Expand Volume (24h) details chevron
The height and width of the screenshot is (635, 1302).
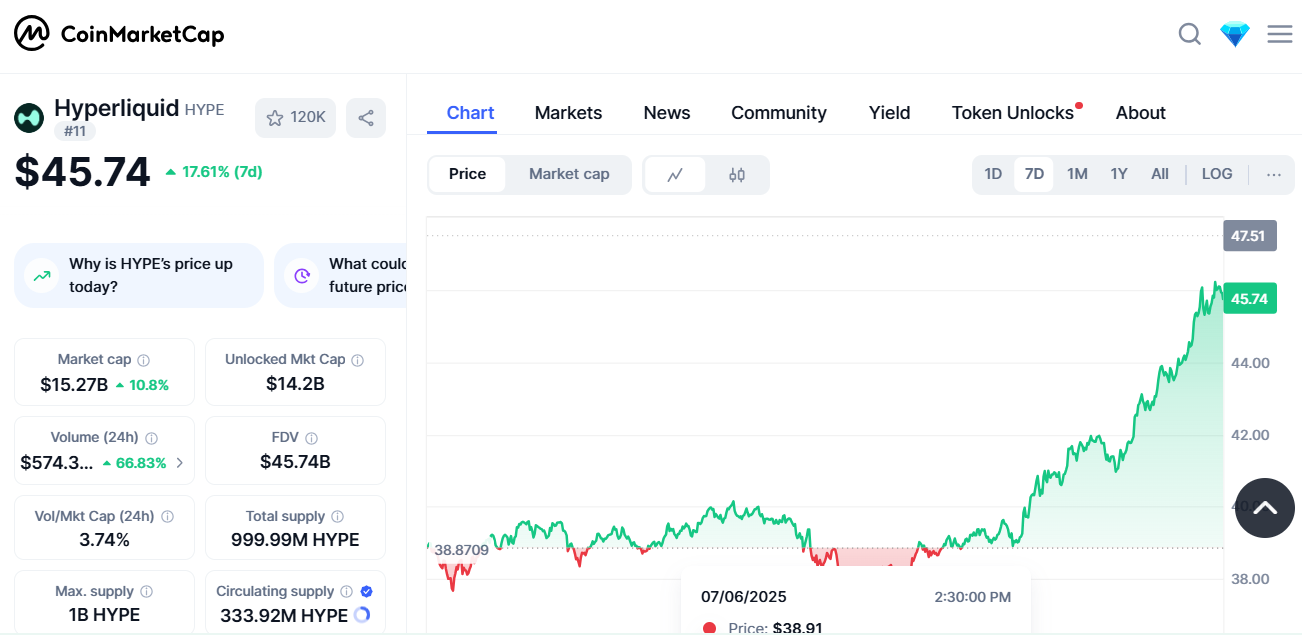pos(179,463)
